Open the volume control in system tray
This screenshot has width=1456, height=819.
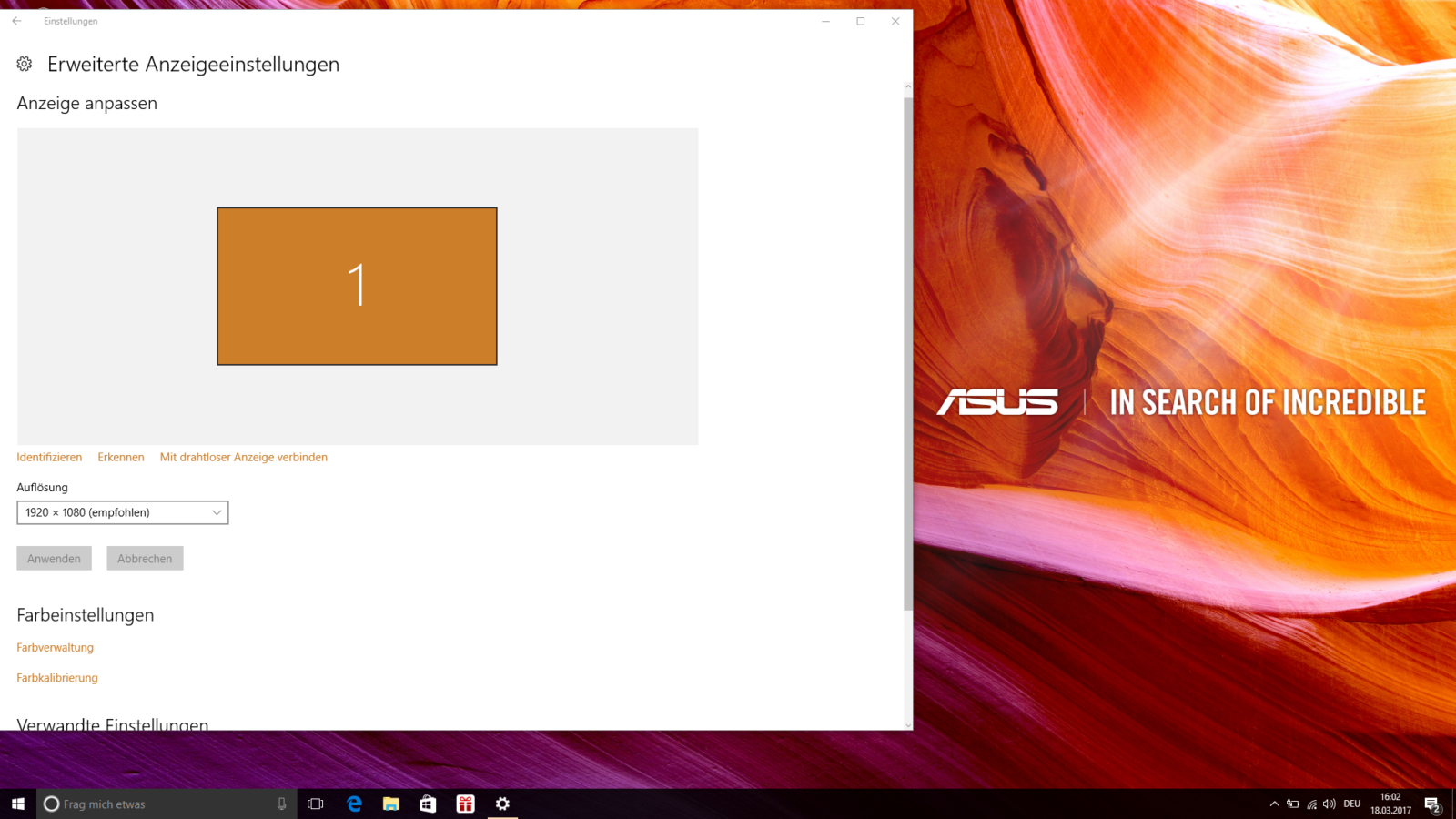[1330, 804]
